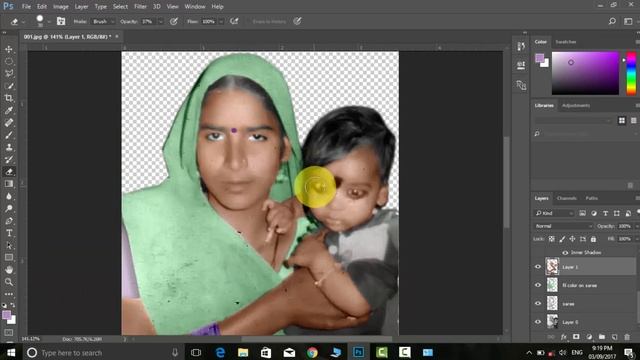Switch to the Paths tab

591,198
